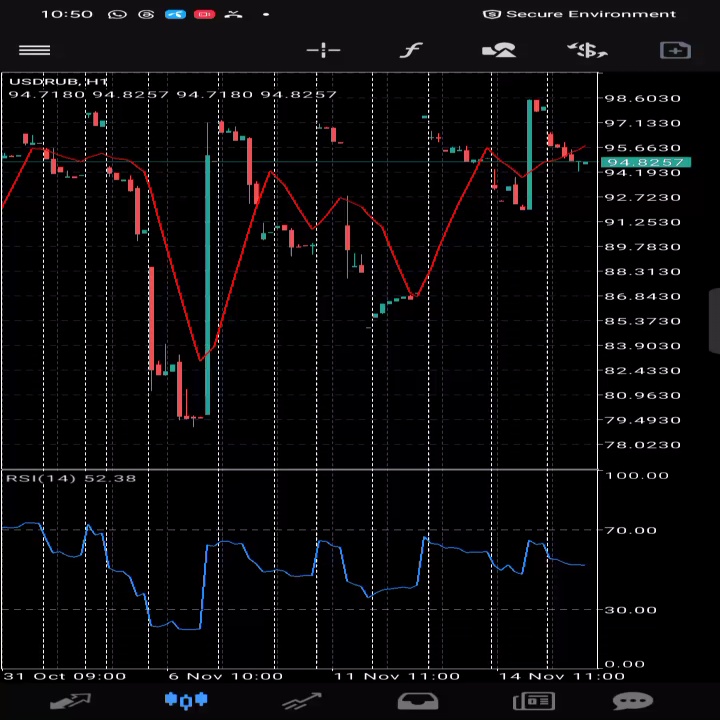Open the News tab in bottom bar
The height and width of the screenshot is (720, 720).
click(534, 701)
